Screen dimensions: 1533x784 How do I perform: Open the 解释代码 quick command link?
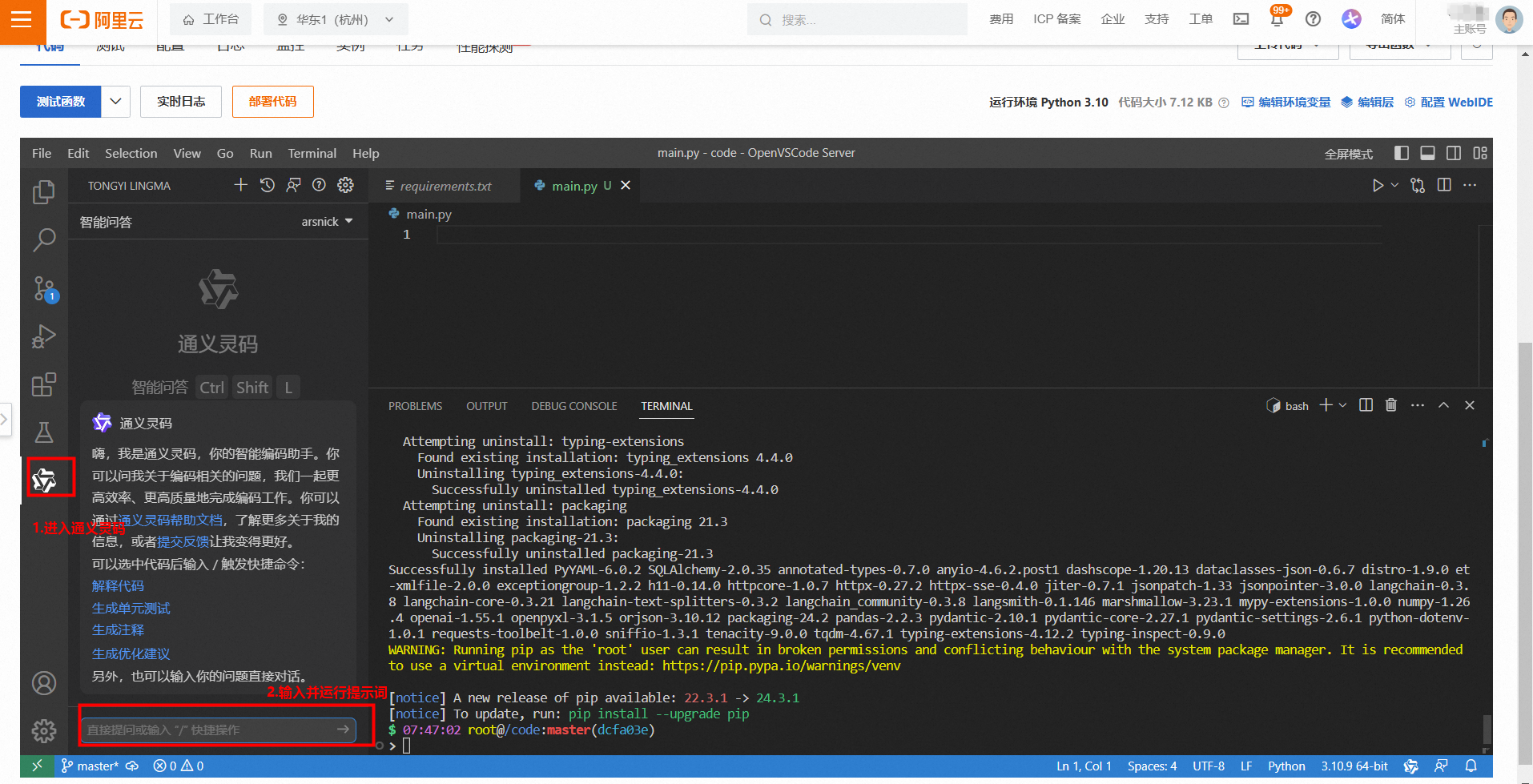tap(118, 586)
